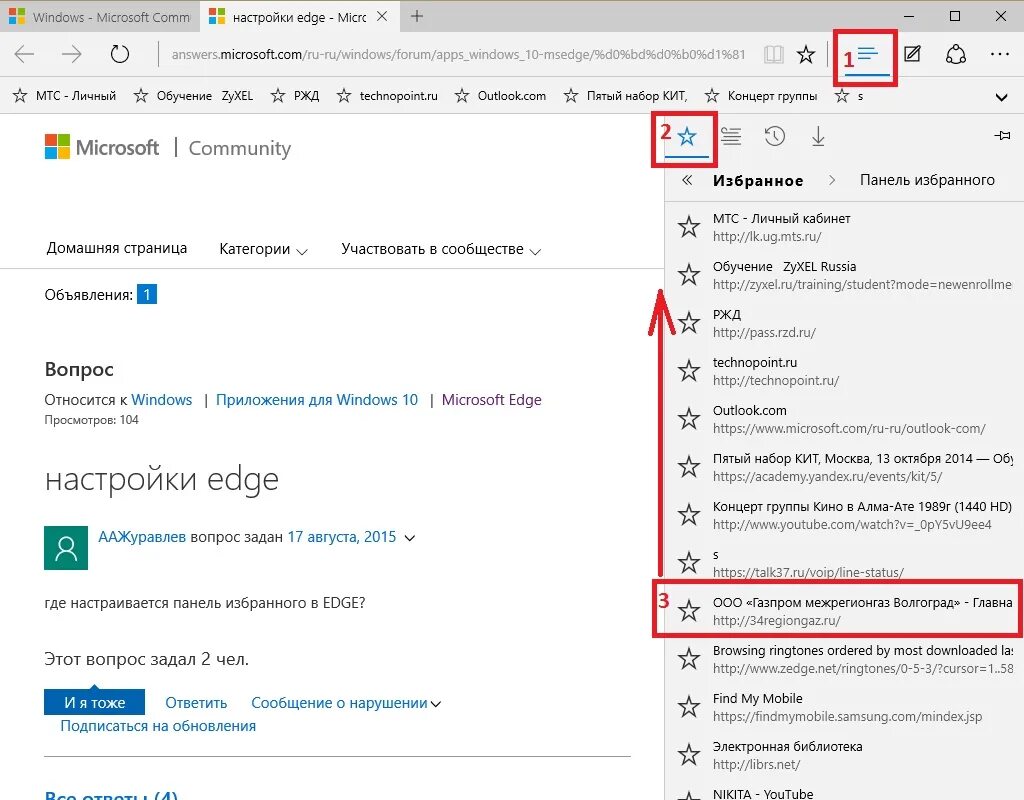Viewport: 1024px width, 800px height.
Task: Click the И я тоже button
Action: (x=95, y=703)
